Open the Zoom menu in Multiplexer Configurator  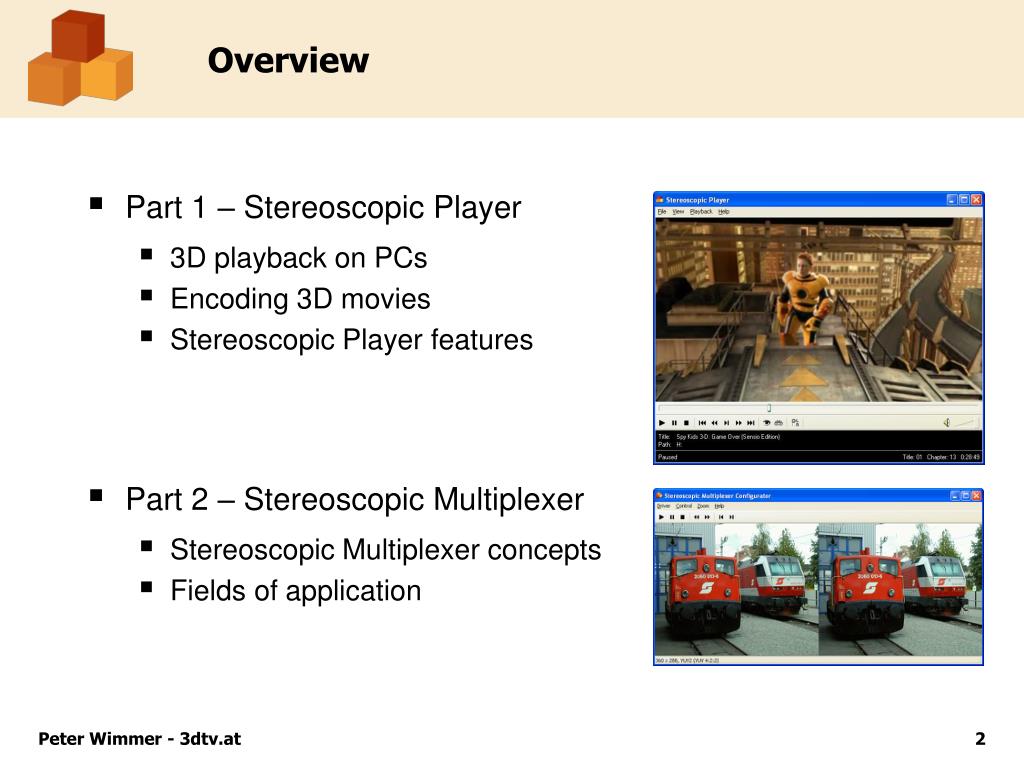[703, 506]
